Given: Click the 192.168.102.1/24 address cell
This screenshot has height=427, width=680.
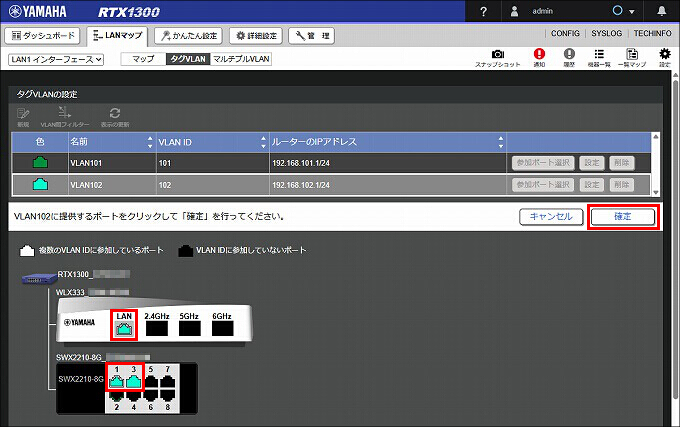Looking at the screenshot, I should 388,185.
